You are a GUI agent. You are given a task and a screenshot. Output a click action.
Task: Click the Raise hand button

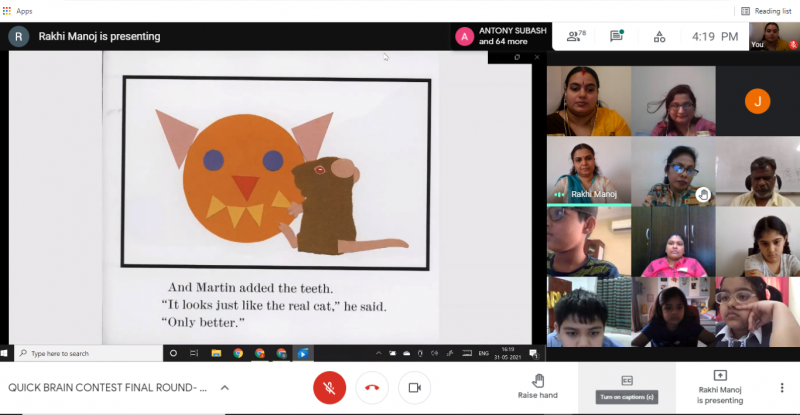pyautogui.click(x=538, y=386)
